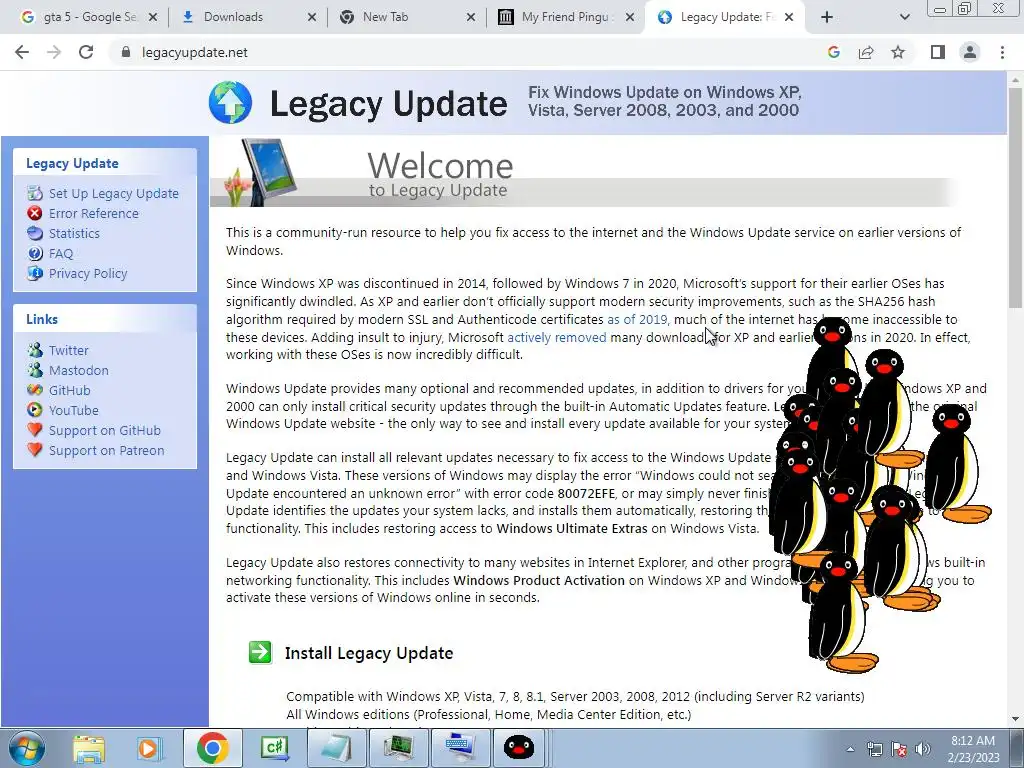
Task: Switch to gta 5 Google Search tab
Action: point(88,18)
